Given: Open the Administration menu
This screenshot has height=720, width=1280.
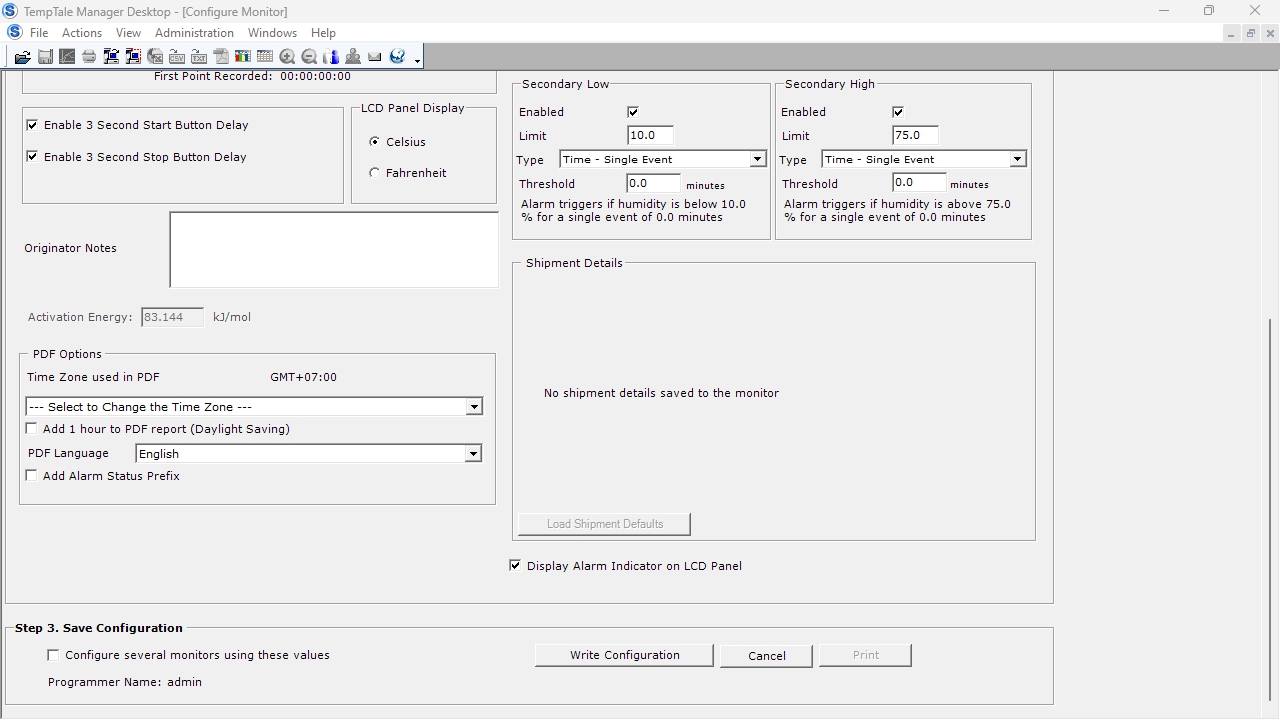Looking at the screenshot, I should (x=194, y=33).
